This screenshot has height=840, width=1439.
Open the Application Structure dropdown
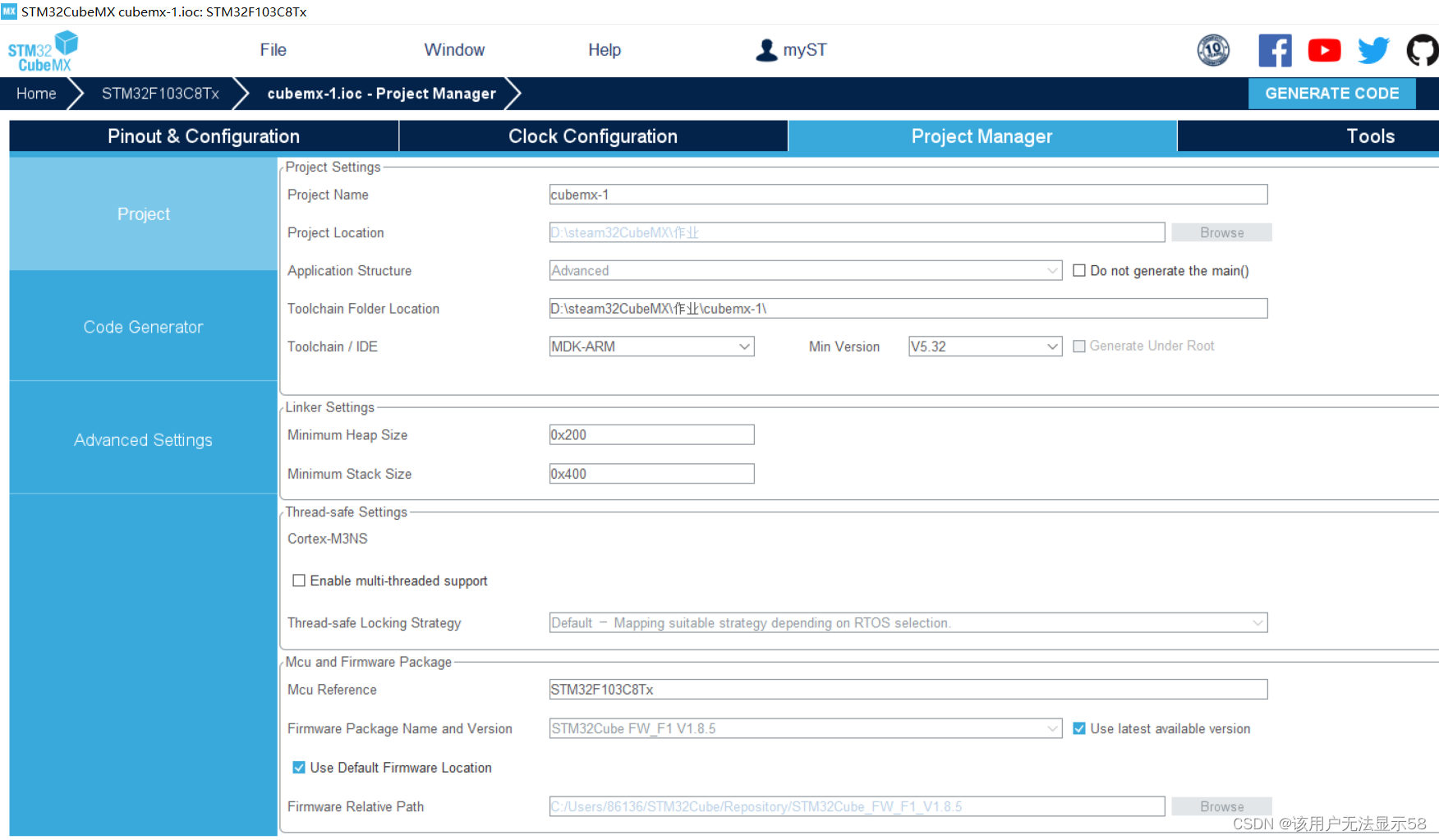pyautogui.click(x=806, y=270)
